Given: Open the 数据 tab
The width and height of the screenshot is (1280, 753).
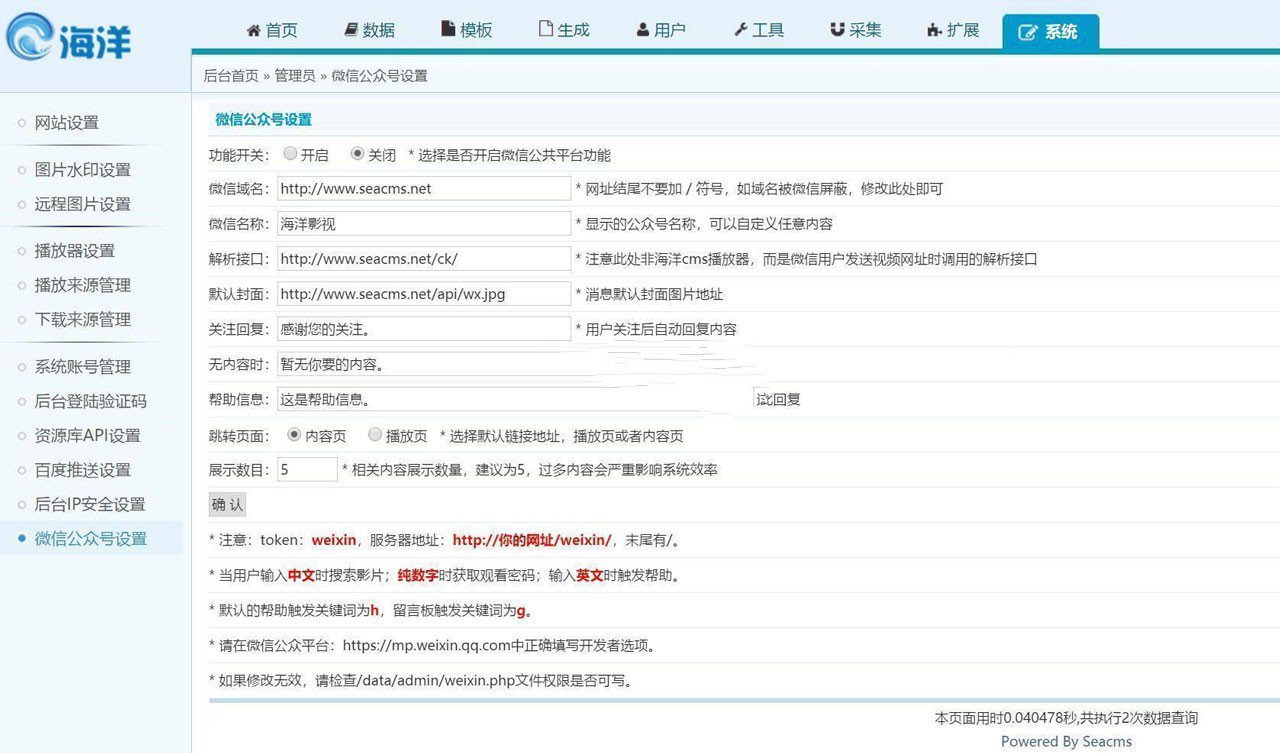Looking at the screenshot, I should (369, 30).
